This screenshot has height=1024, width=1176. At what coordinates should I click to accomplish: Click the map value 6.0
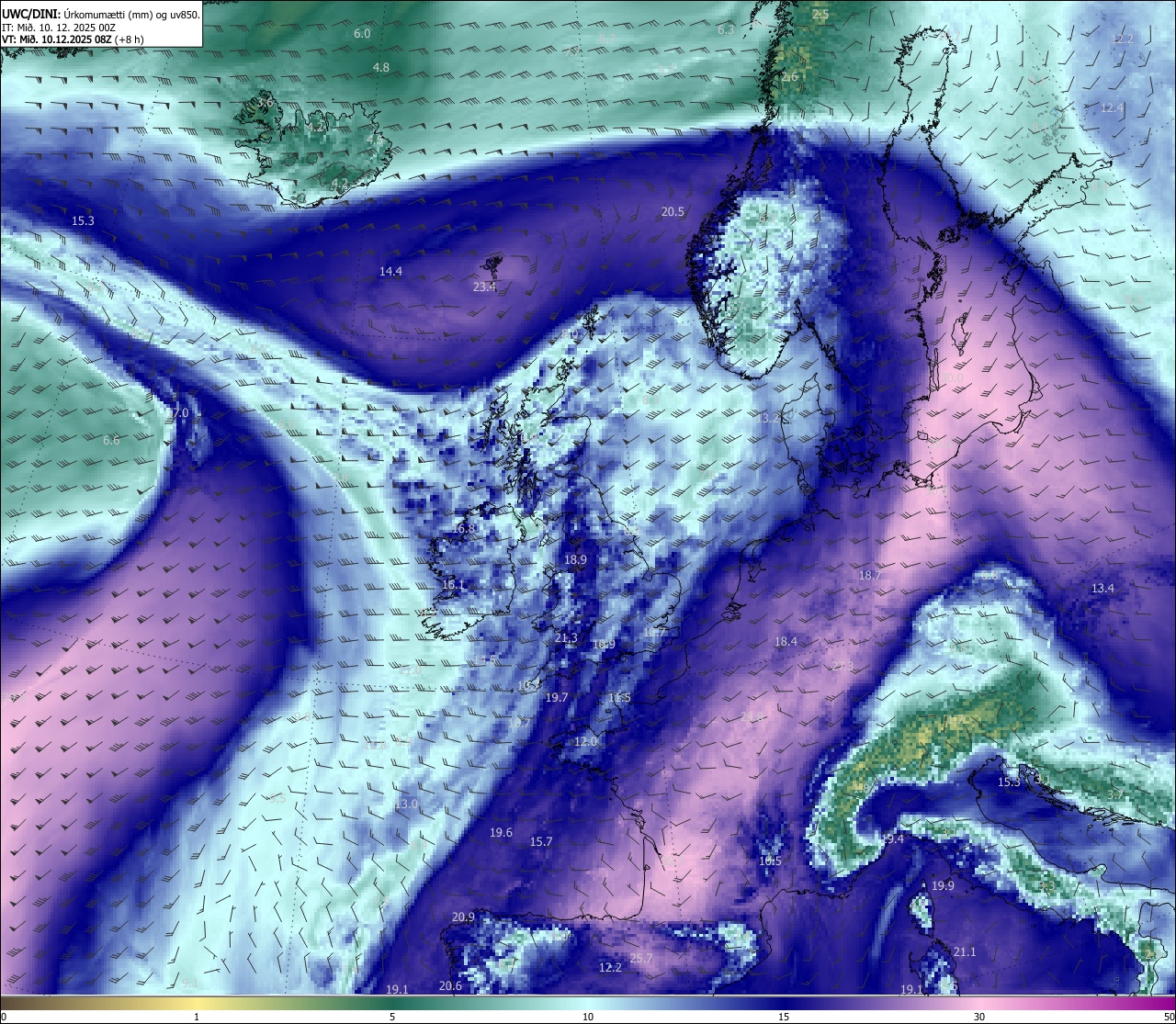point(362,34)
